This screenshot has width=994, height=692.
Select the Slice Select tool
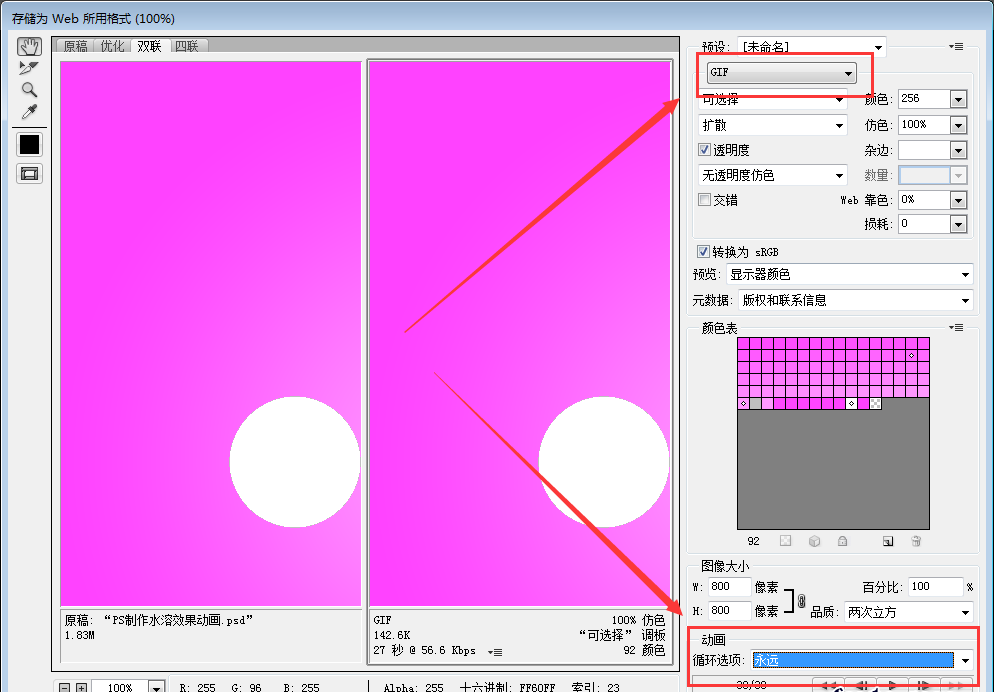(28, 67)
